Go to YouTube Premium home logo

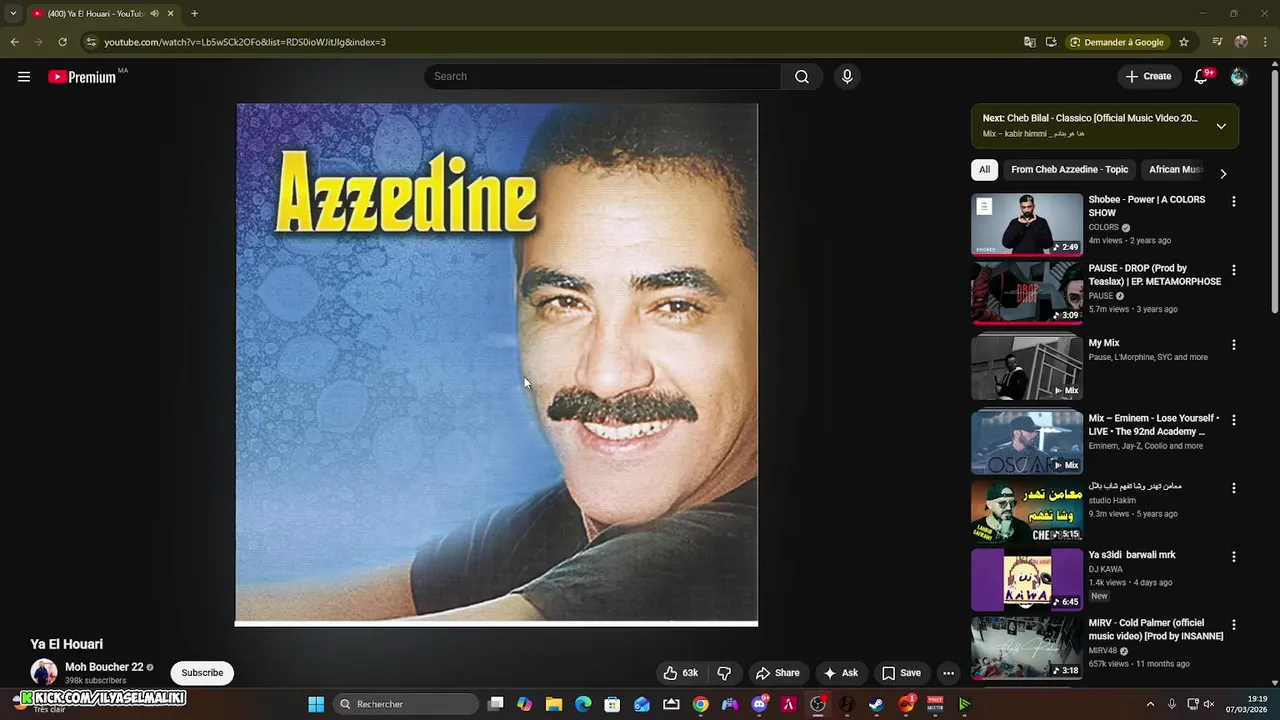click(82, 77)
